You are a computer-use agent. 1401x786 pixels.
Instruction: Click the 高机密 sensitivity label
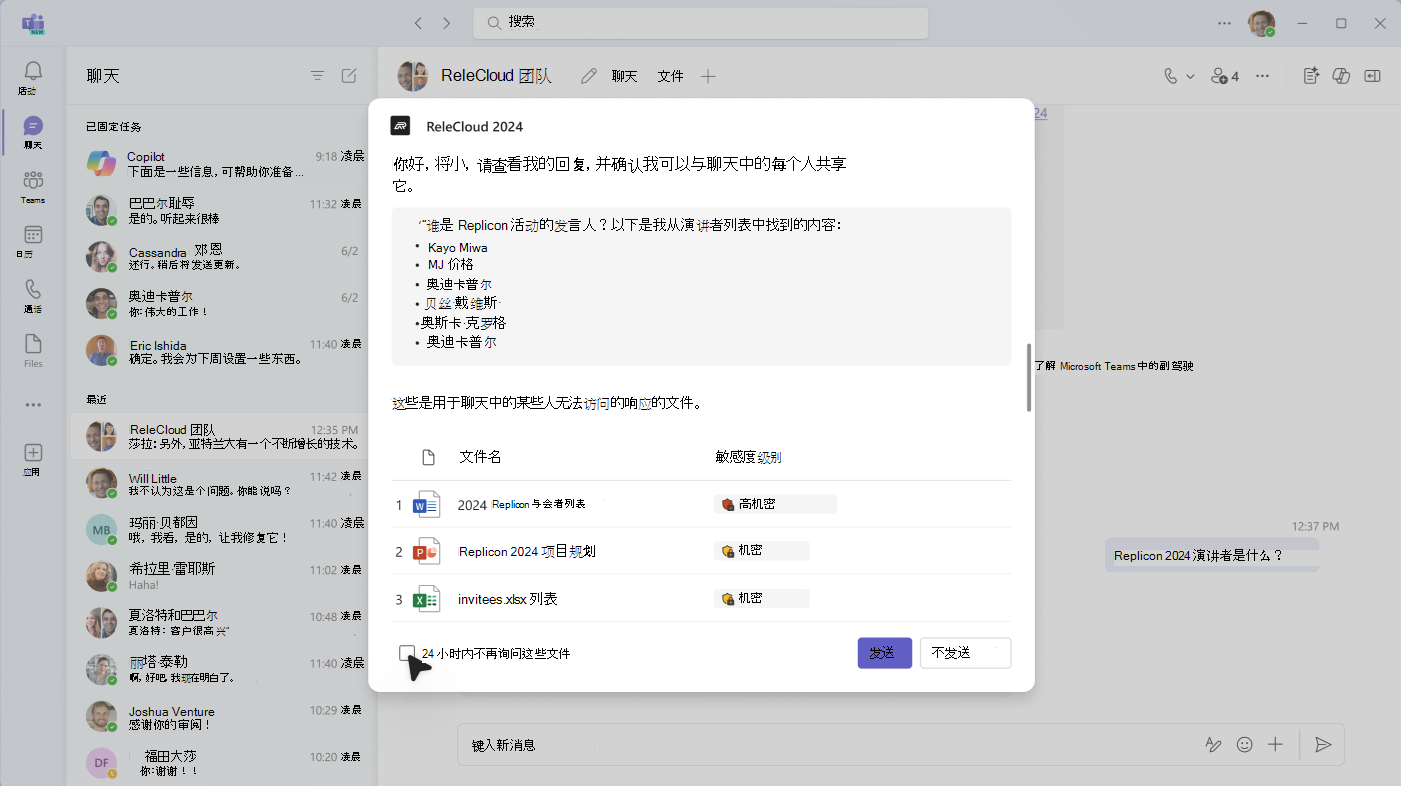coord(776,504)
